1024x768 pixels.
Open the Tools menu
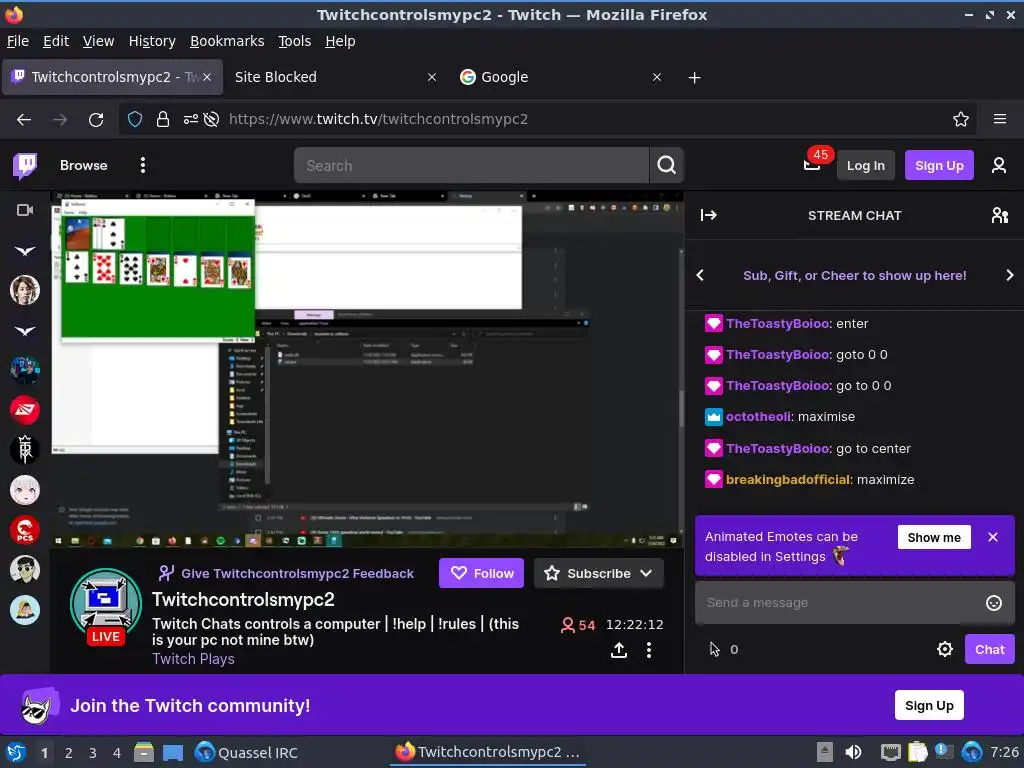[x=294, y=41]
